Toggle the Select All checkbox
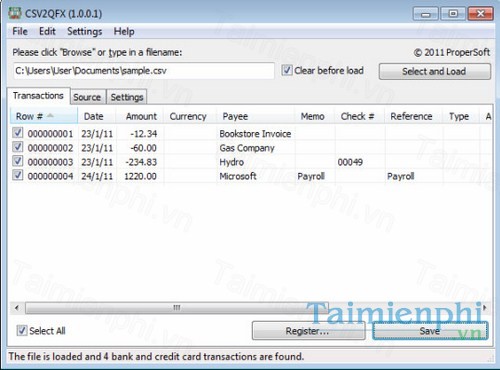 [22, 330]
